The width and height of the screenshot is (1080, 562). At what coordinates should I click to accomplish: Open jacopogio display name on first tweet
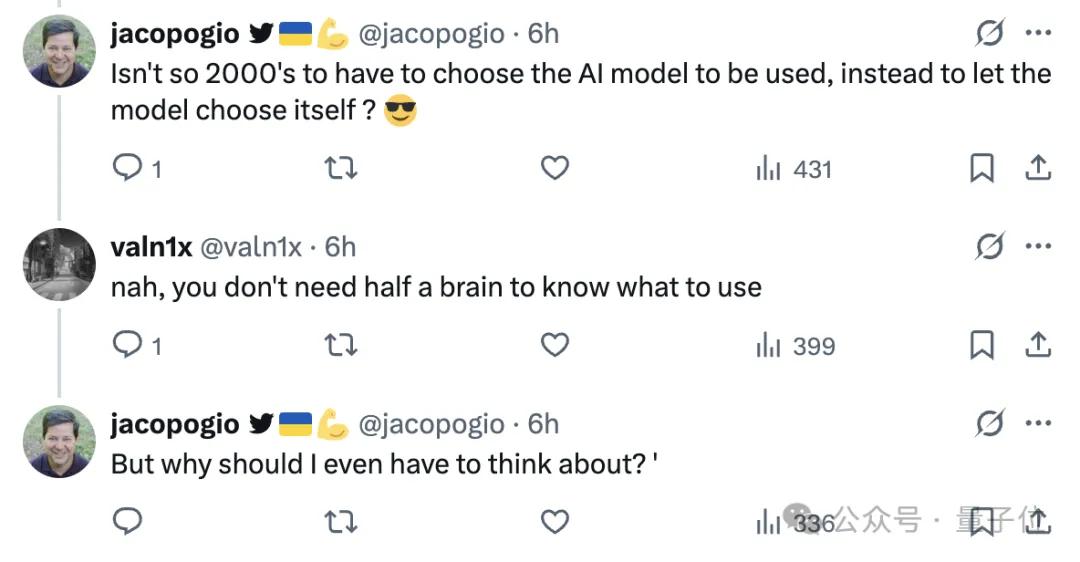coord(175,33)
